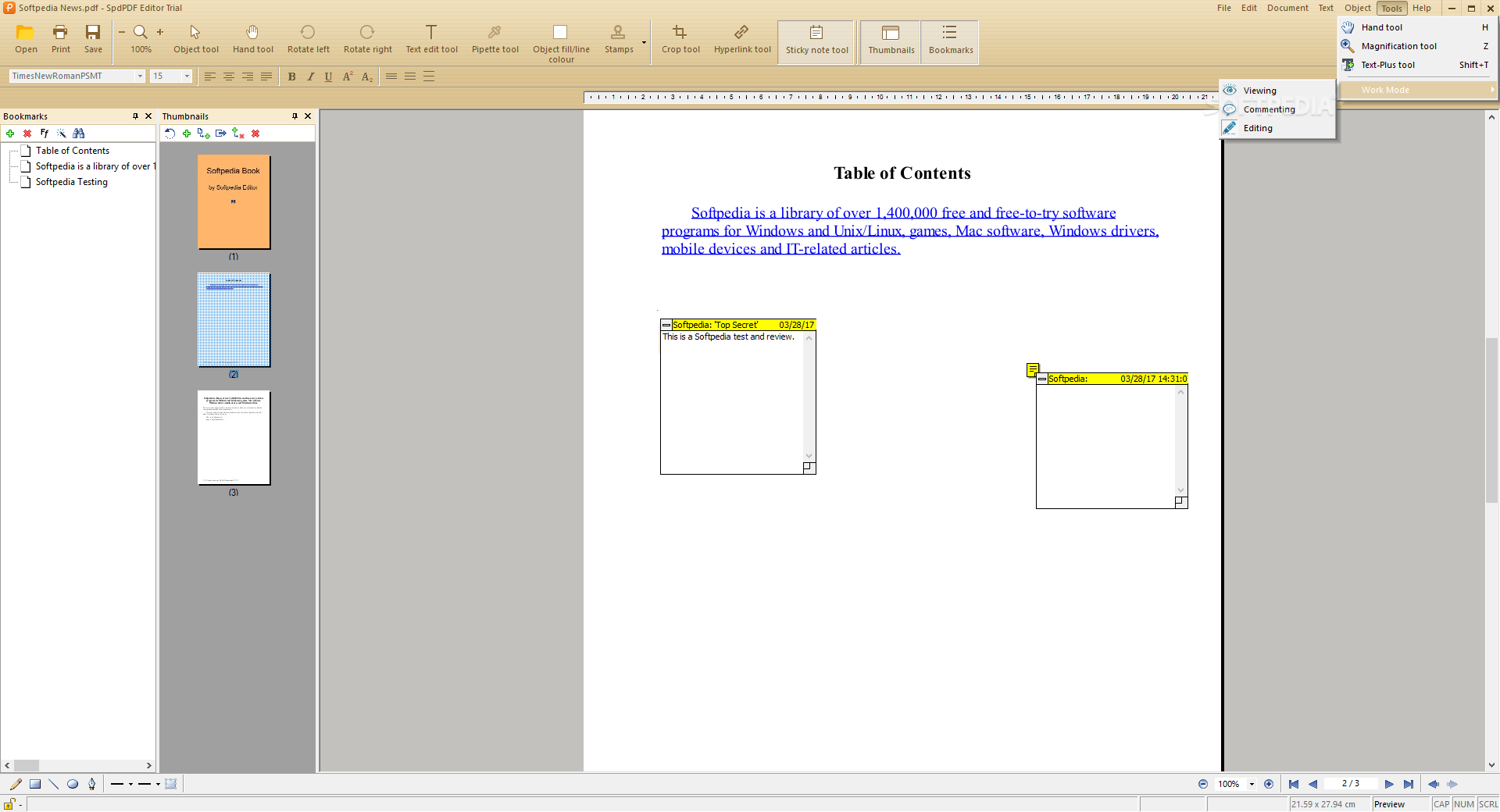Collapse the 'Top Secret' sticky note

[x=666, y=325]
